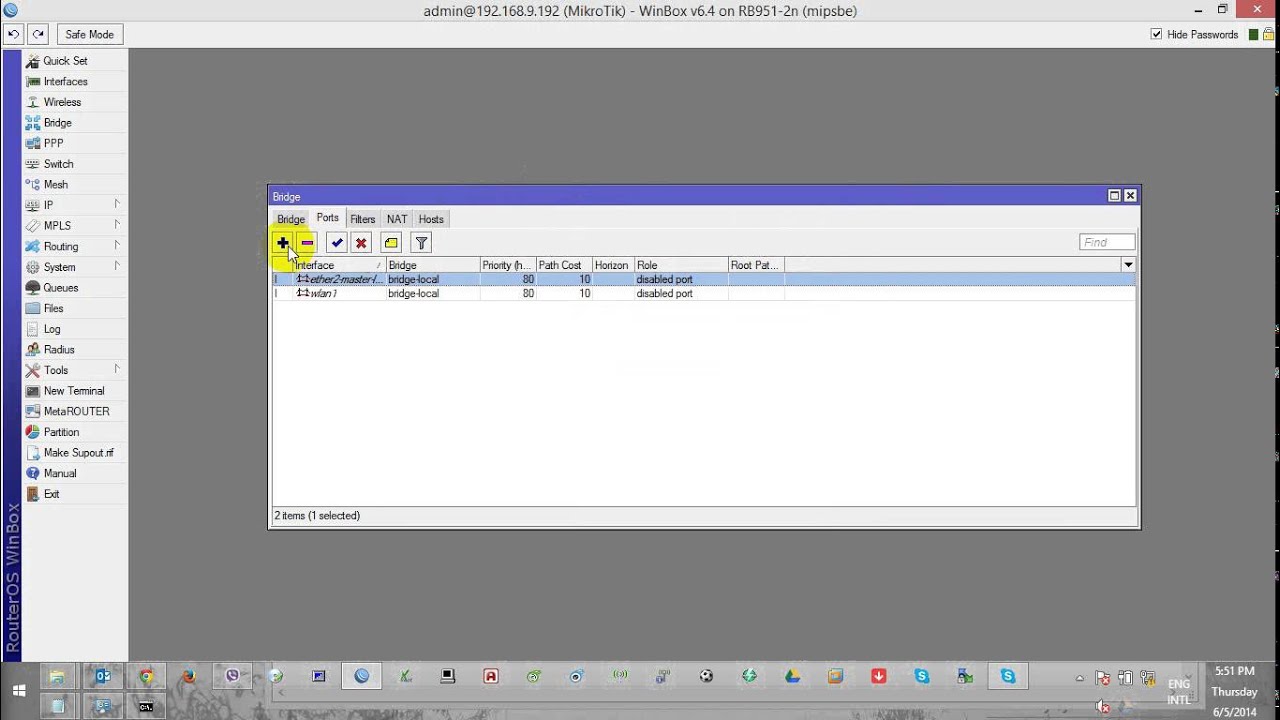Enable selected port with blue checkmark

click(x=337, y=243)
